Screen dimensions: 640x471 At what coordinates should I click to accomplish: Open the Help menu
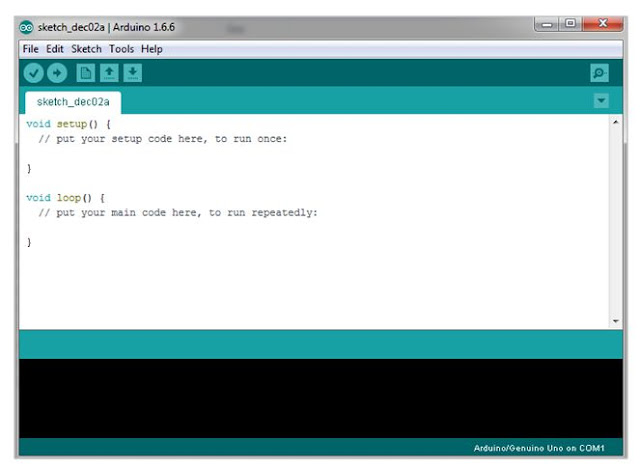(152, 49)
